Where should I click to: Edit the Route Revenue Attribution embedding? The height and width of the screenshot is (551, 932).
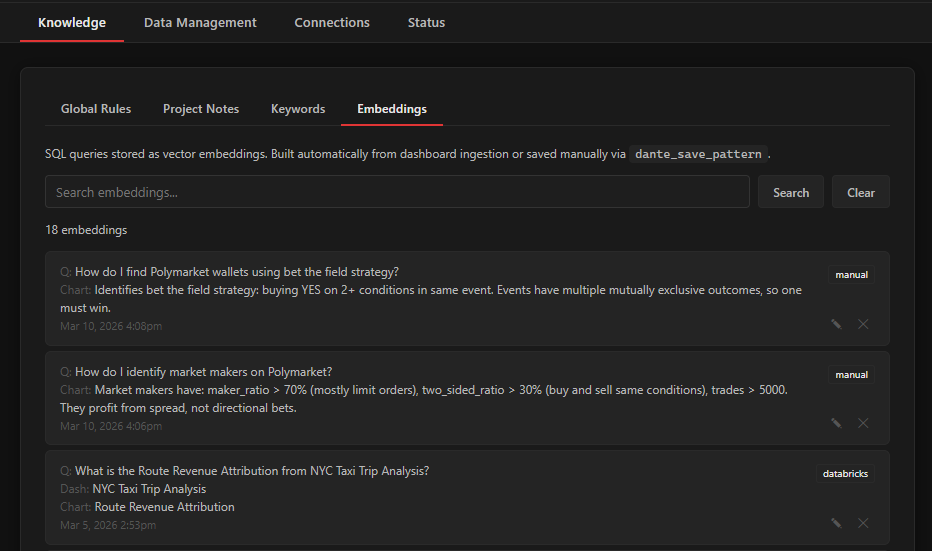(x=836, y=523)
